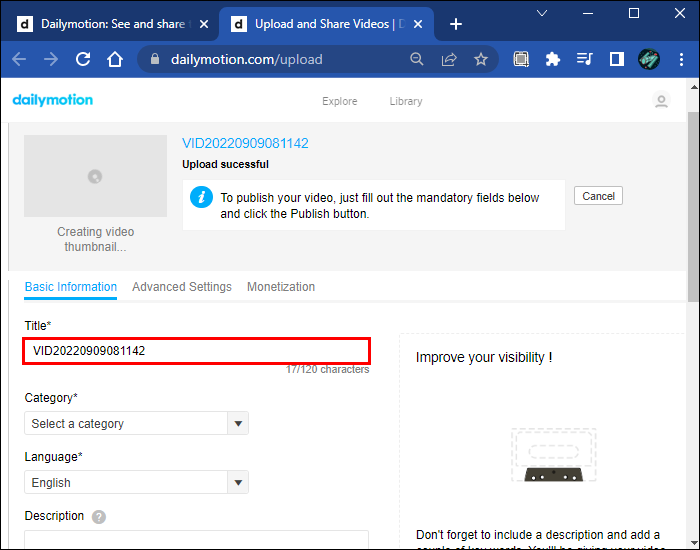Reload the Dailymotion upload page

tap(83, 59)
